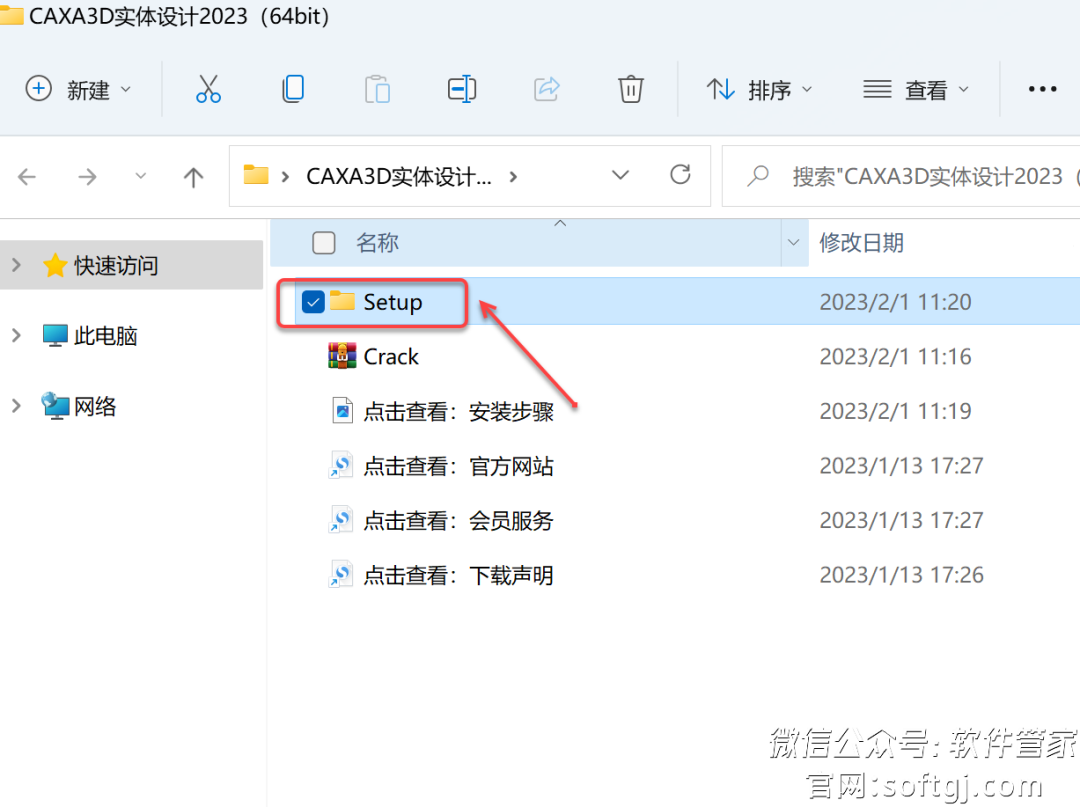The height and width of the screenshot is (807, 1080).
Task: Click the Paste clipboard icon
Action: [377, 89]
